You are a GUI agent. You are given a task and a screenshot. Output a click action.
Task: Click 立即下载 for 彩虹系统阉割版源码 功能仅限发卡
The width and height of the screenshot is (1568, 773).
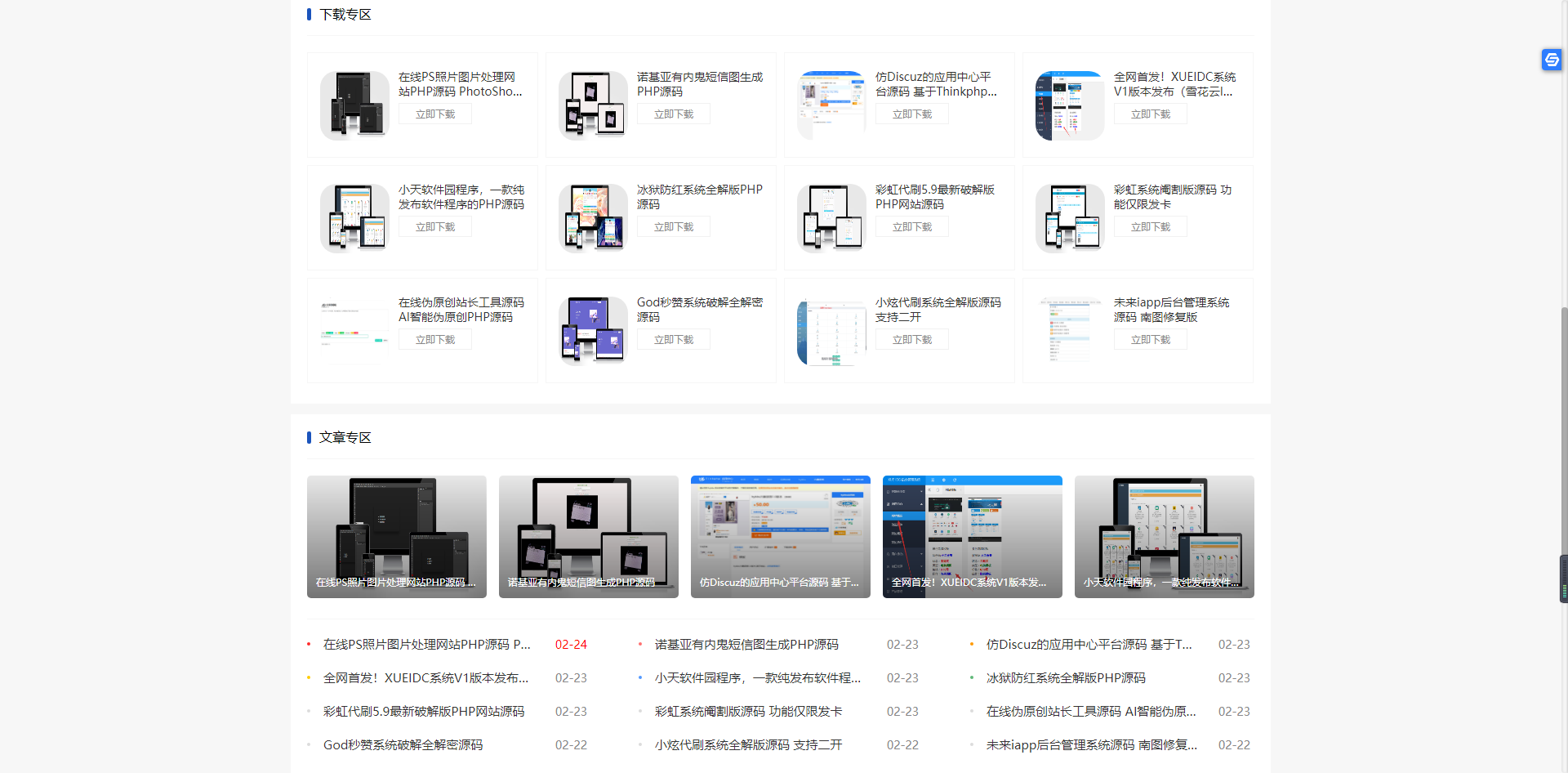pos(1150,226)
